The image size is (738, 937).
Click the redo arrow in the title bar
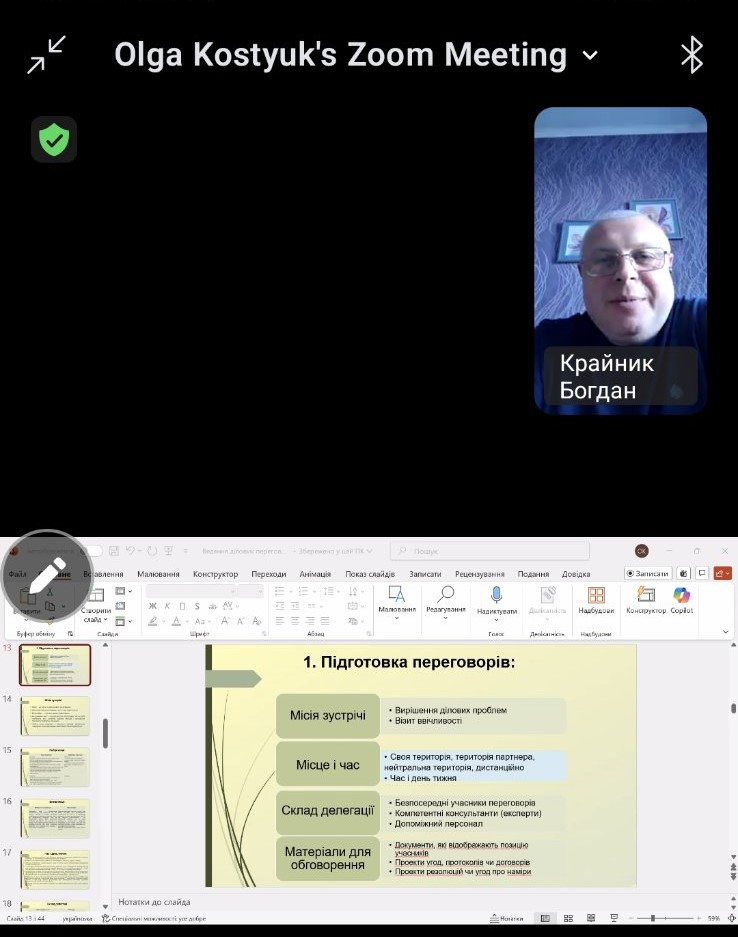coord(152,550)
